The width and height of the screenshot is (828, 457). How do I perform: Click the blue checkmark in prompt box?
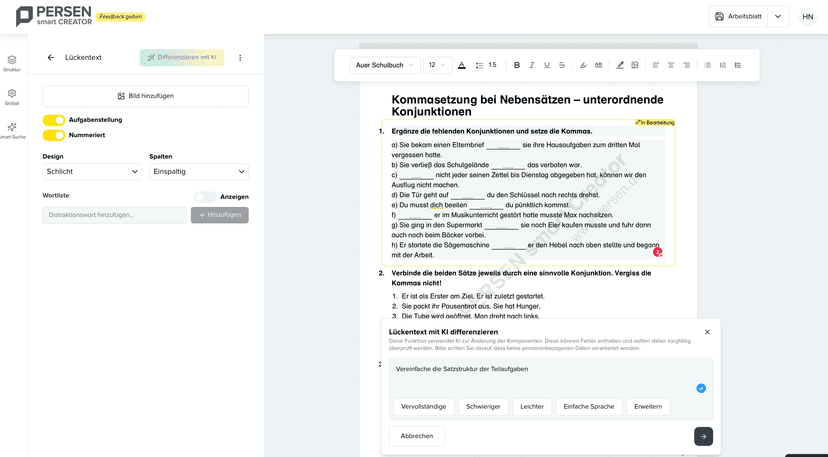click(x=701, y=388)
